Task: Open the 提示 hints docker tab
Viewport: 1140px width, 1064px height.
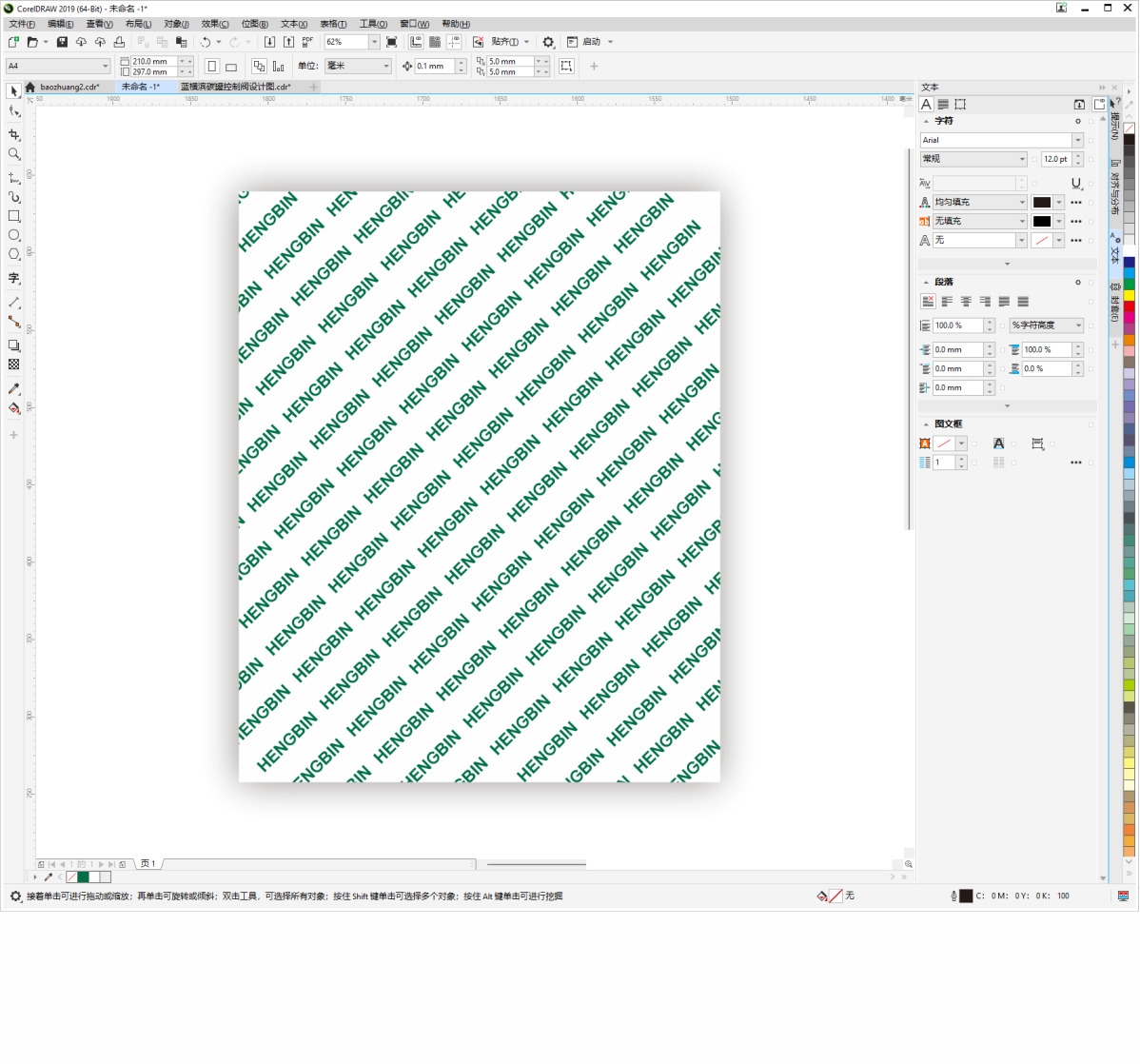Action: click(x=1114, y=121)
